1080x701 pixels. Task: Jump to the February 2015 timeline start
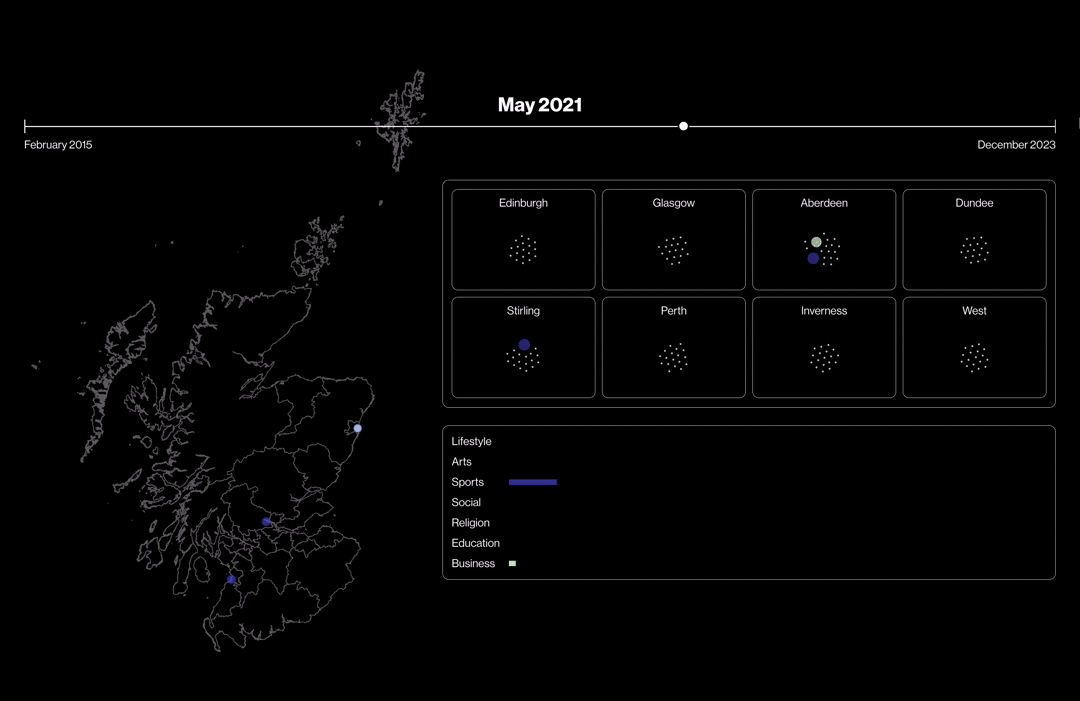point(26,126)
